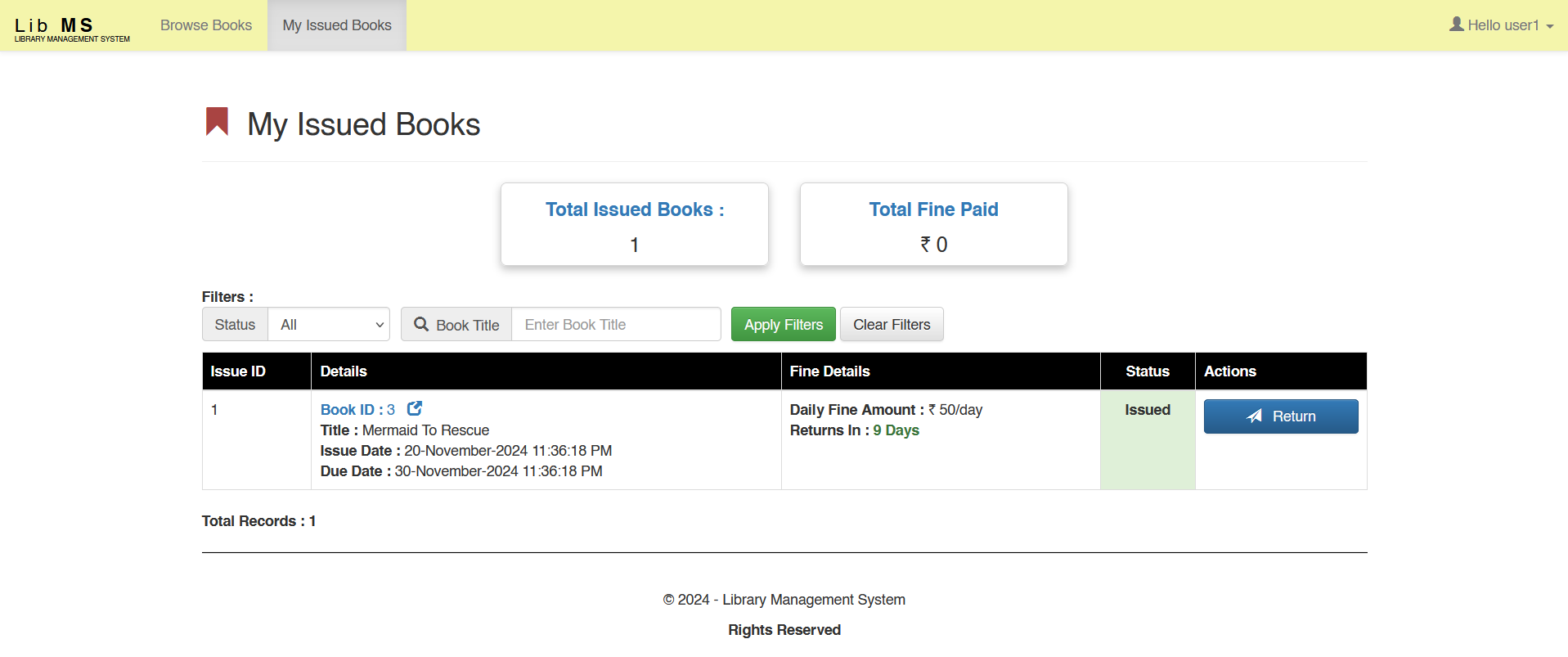
Task: Click the user profile icon in navbar
Action: pos(1457,25)
